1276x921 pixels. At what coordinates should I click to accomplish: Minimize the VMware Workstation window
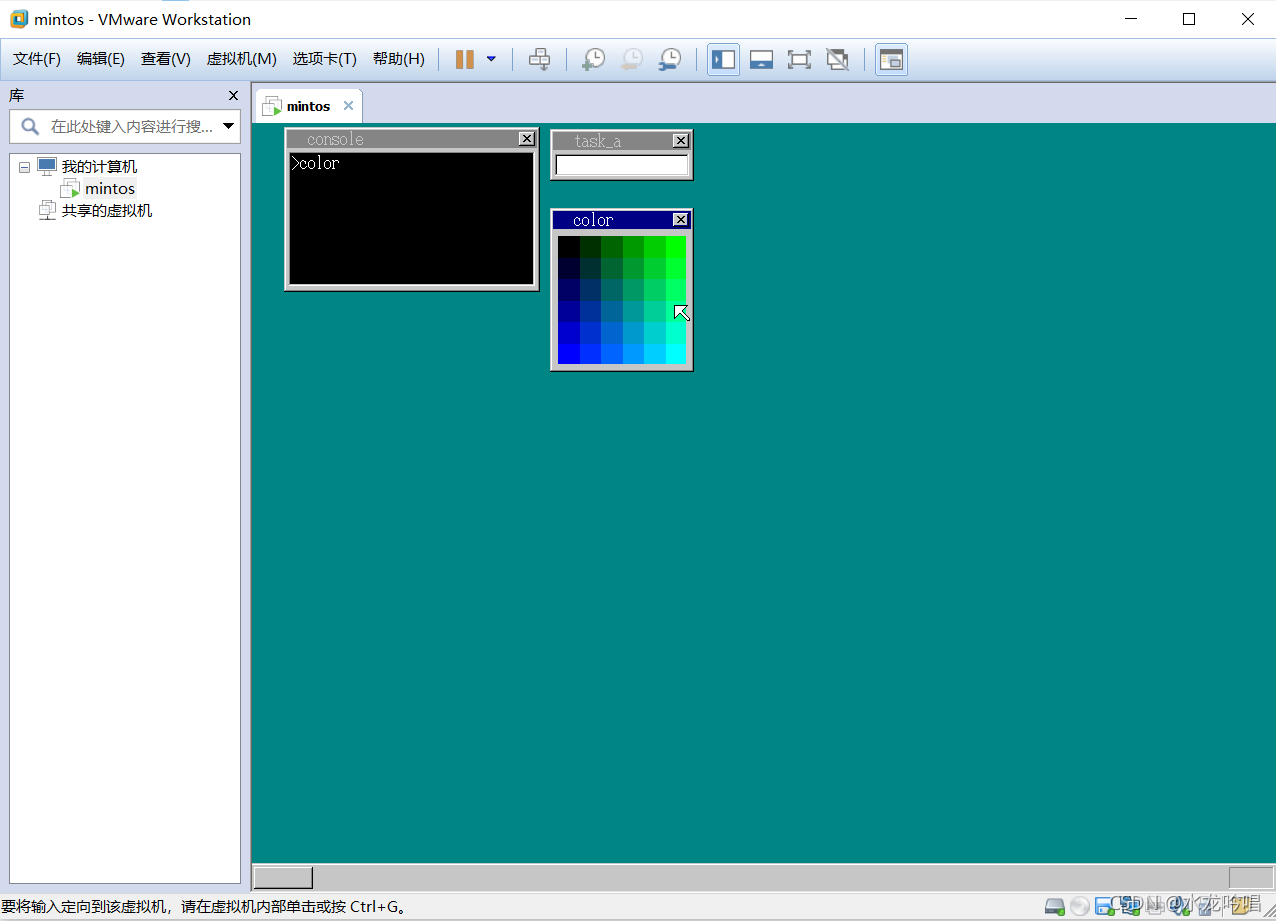(x=1131, y=19)
